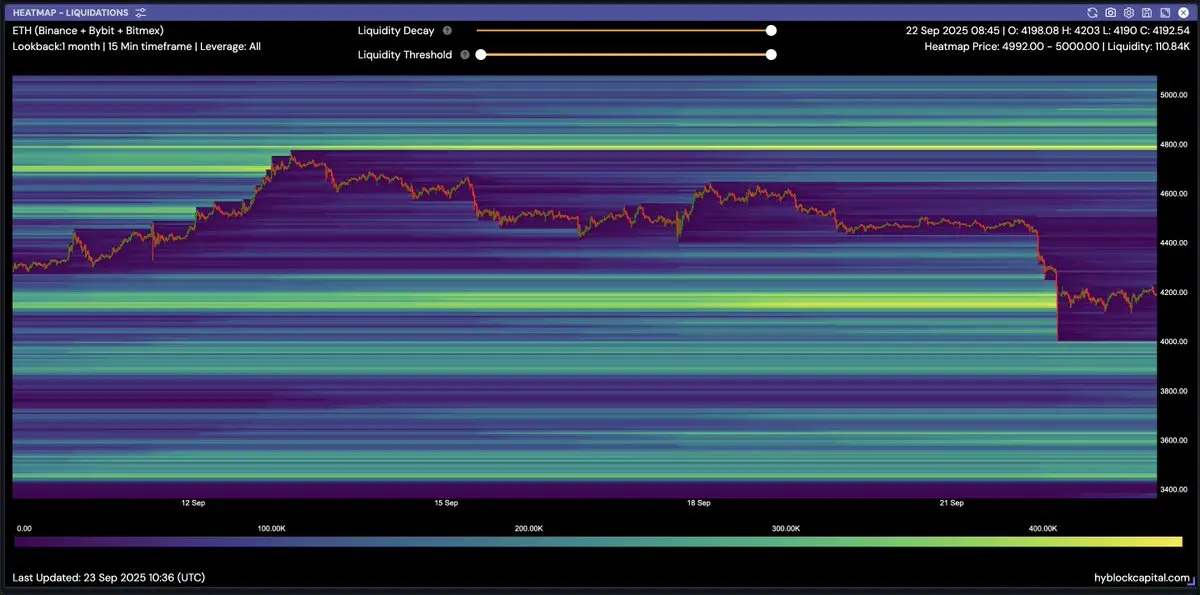Click the 3600.00 price axis label

point(1173,441)
